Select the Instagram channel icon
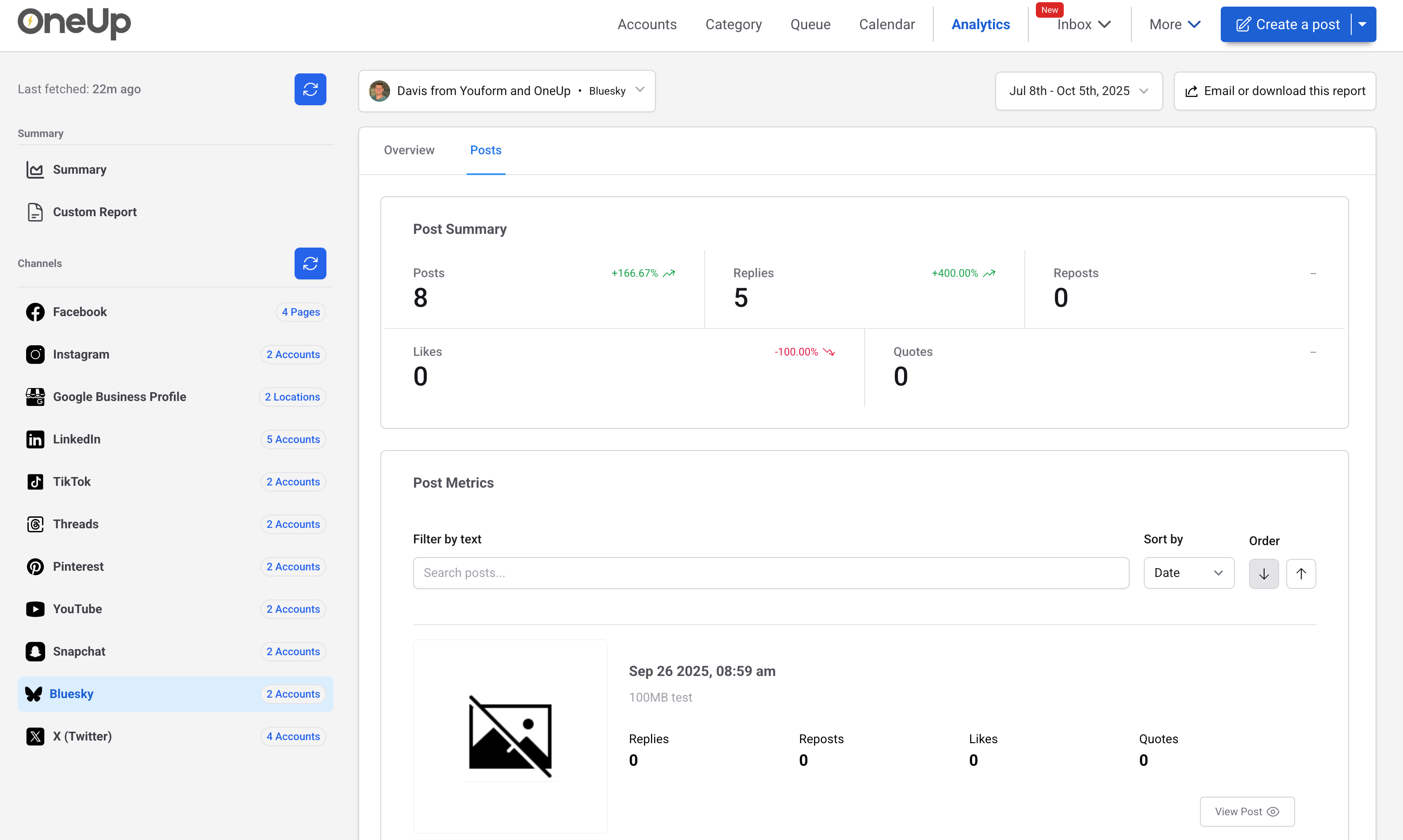 35,354
